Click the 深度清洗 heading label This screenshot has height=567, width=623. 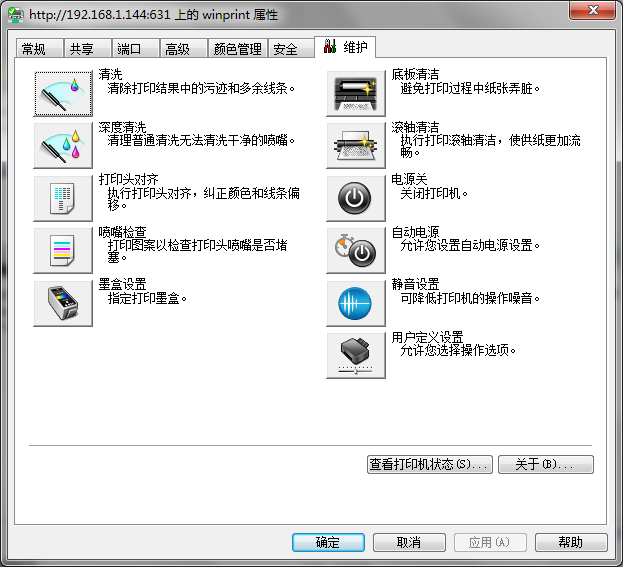coord(123,127)
